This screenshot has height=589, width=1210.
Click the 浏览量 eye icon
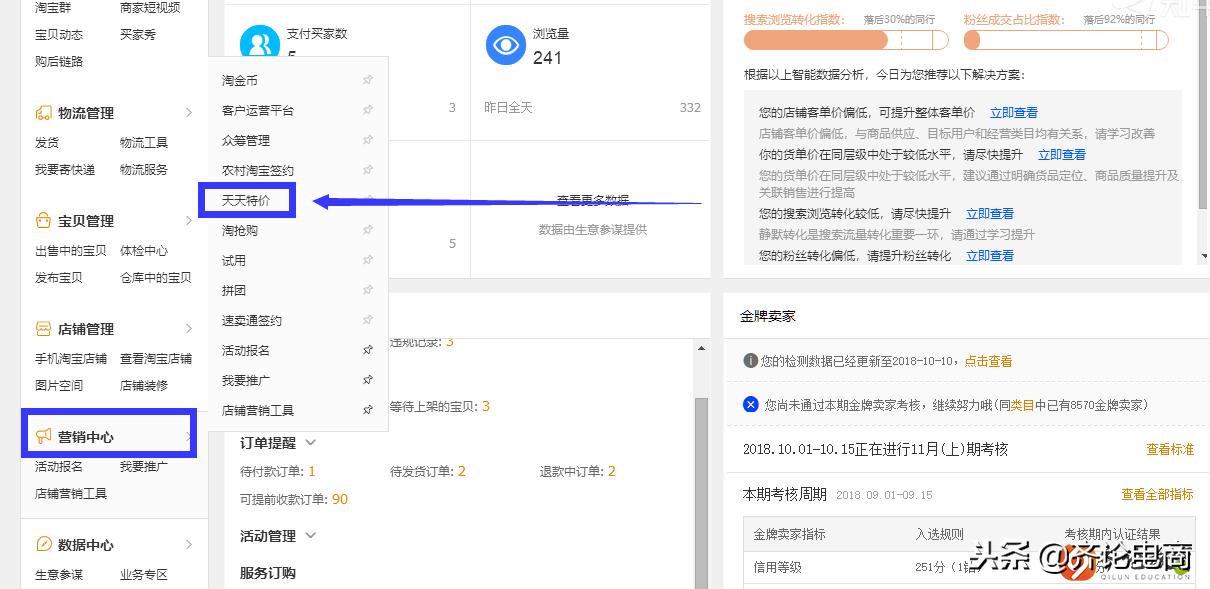pyautogui.click(x=506, y=45)
